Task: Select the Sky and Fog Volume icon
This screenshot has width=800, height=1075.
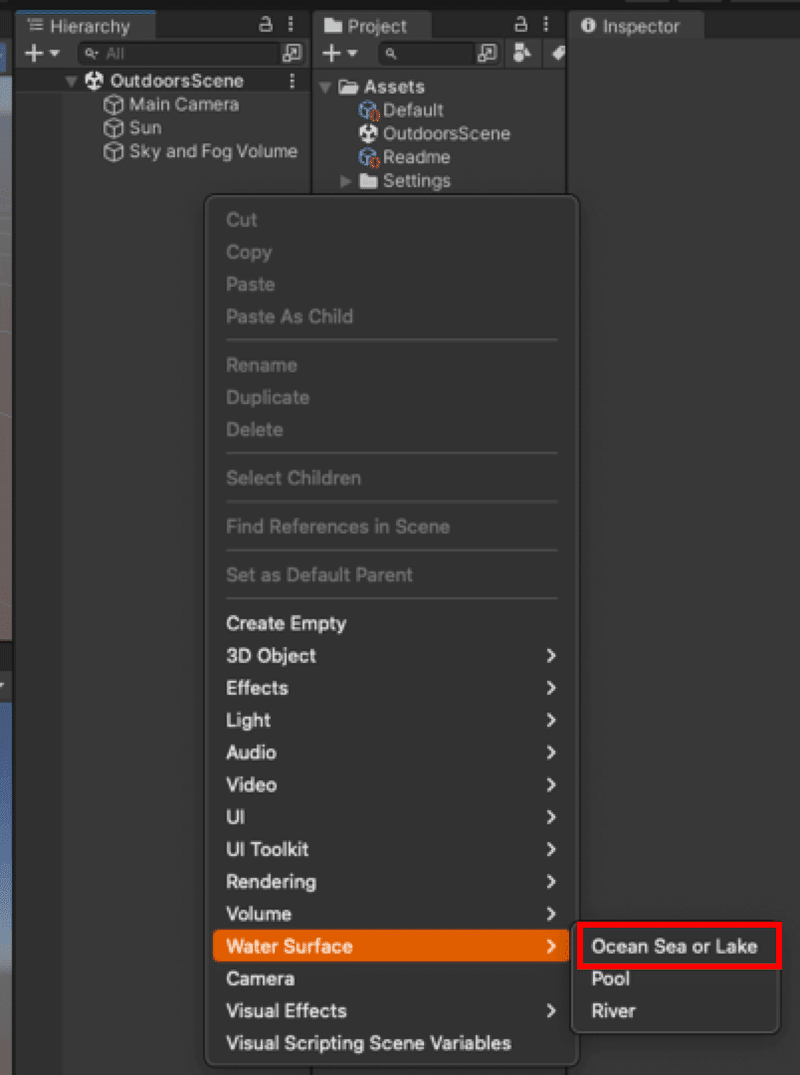Action: coord(113,152)
